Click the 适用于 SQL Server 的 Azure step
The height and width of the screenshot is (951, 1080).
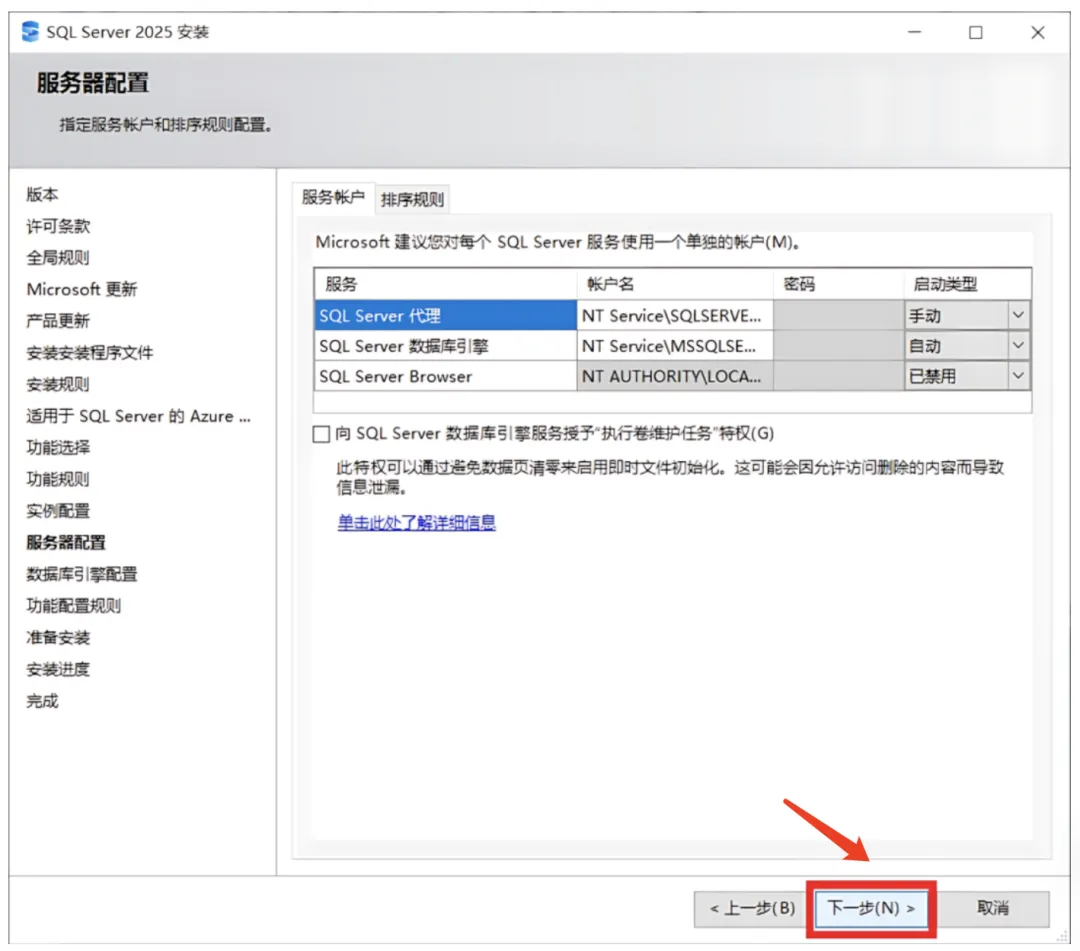point(138,417)
